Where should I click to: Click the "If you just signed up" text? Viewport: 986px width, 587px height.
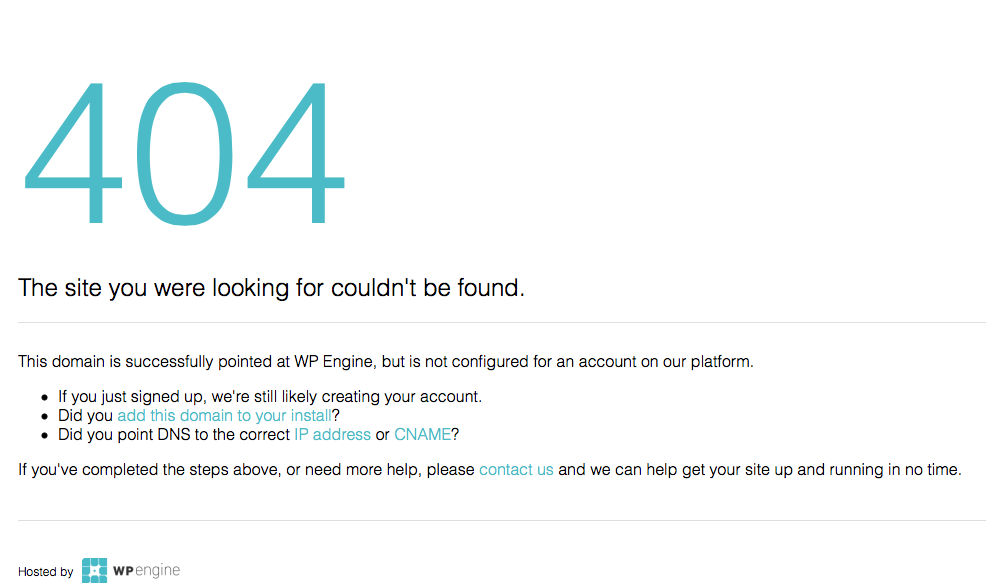pos(270,396)
